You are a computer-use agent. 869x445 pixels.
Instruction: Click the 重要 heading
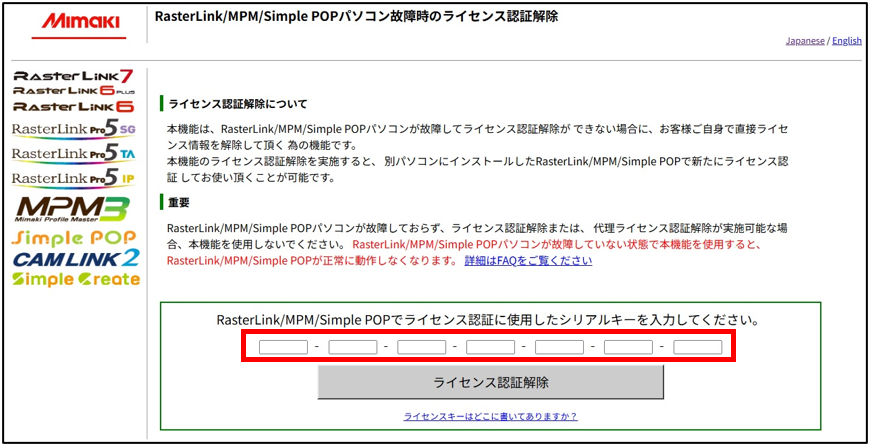pyautogui.click(x=179, y=203)
